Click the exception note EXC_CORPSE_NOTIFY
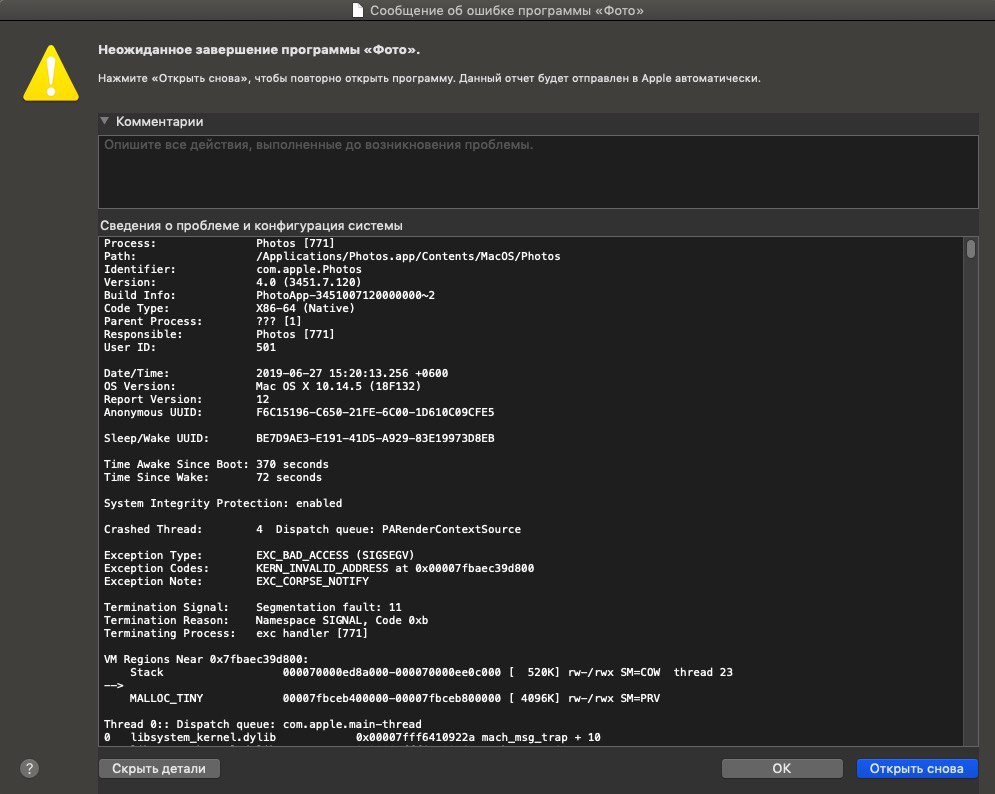The height and width of the screenshot is (794, 995). tap(312, 581)
